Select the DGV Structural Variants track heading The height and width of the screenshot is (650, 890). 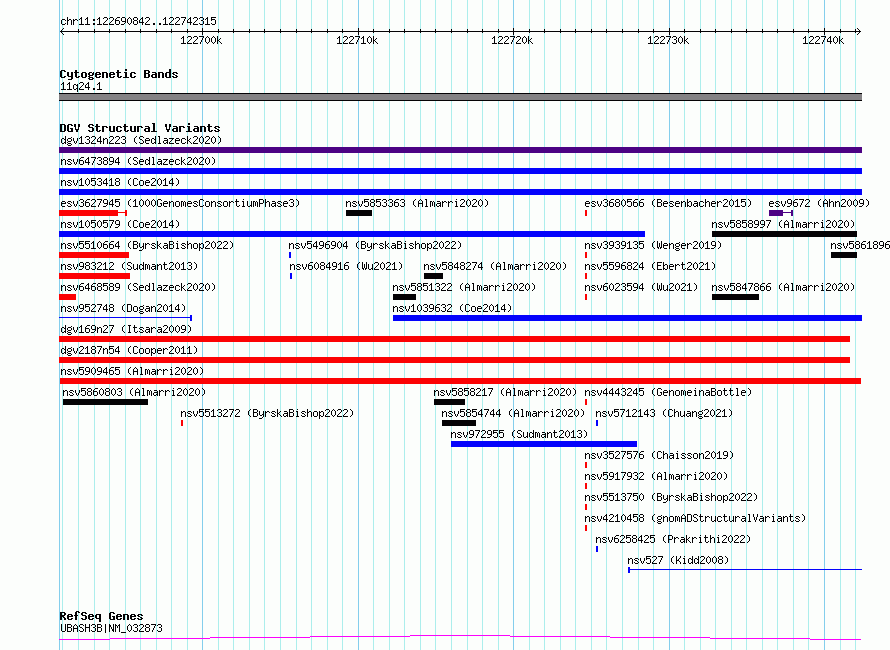click(140, 128)
